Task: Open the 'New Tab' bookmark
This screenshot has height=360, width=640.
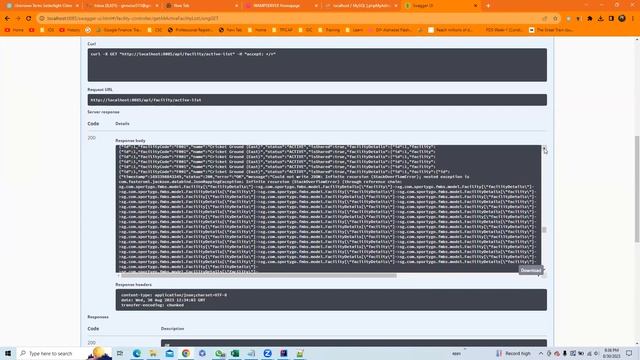Action: [231, 30]
